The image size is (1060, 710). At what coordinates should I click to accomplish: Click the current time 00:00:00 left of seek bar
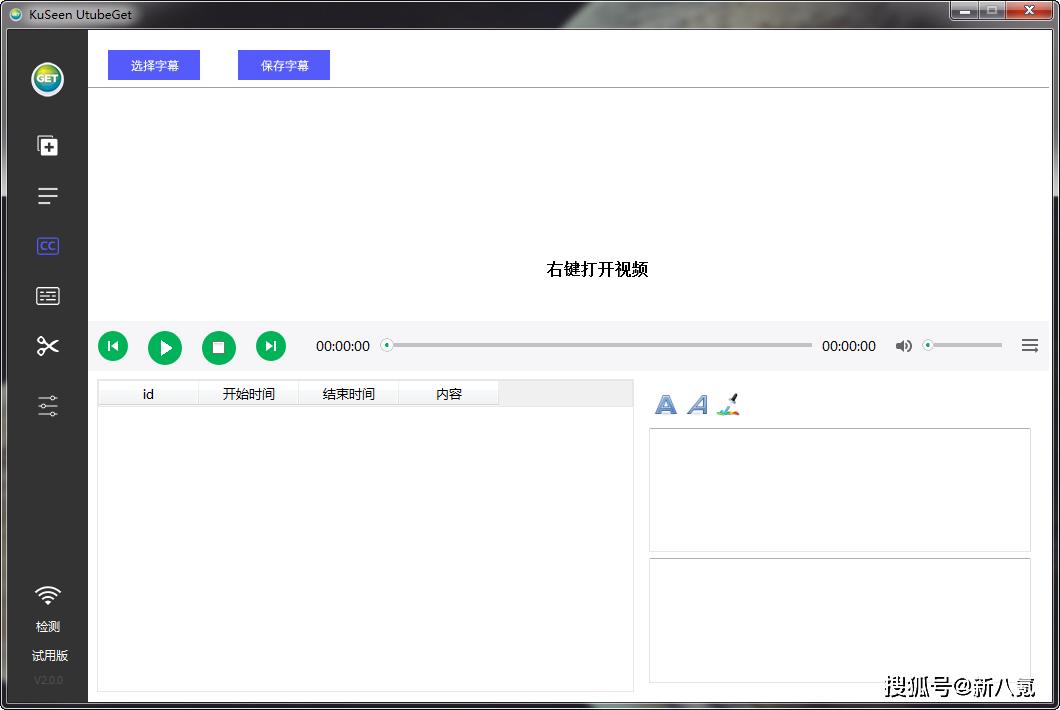tap(343, 346)
